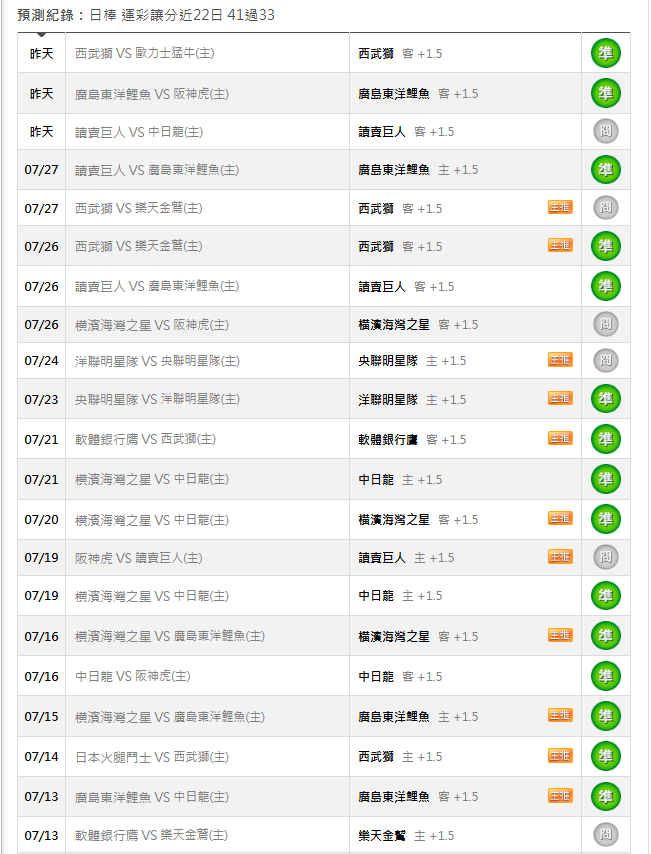Open match 廣島東洋鯉魚 VS 阪神虎(主)

(151, 94)
